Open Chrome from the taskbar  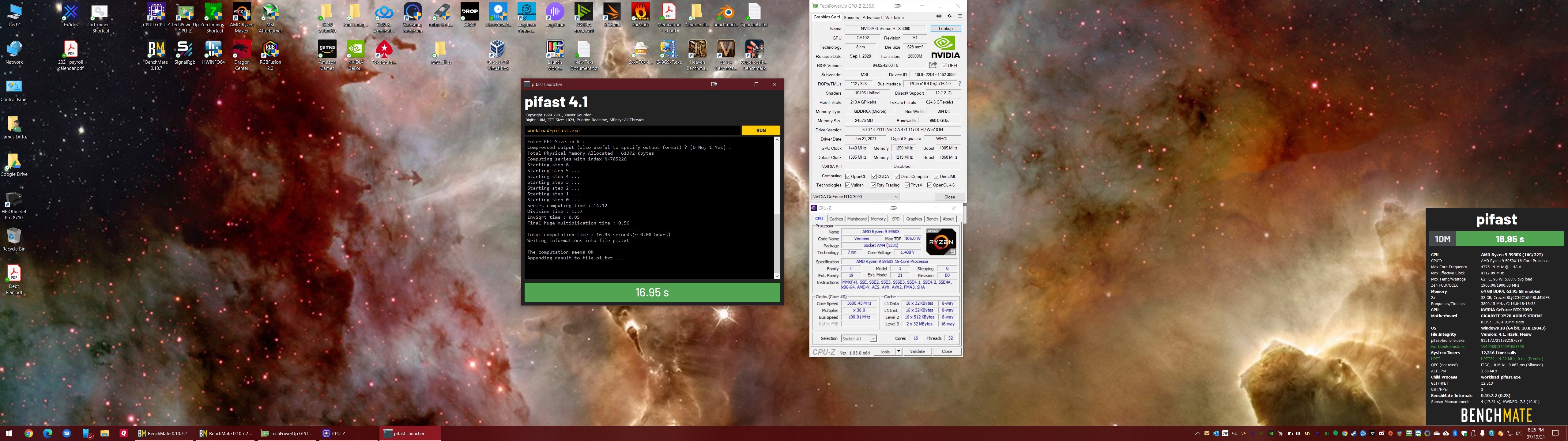click(x=28, y=433)
